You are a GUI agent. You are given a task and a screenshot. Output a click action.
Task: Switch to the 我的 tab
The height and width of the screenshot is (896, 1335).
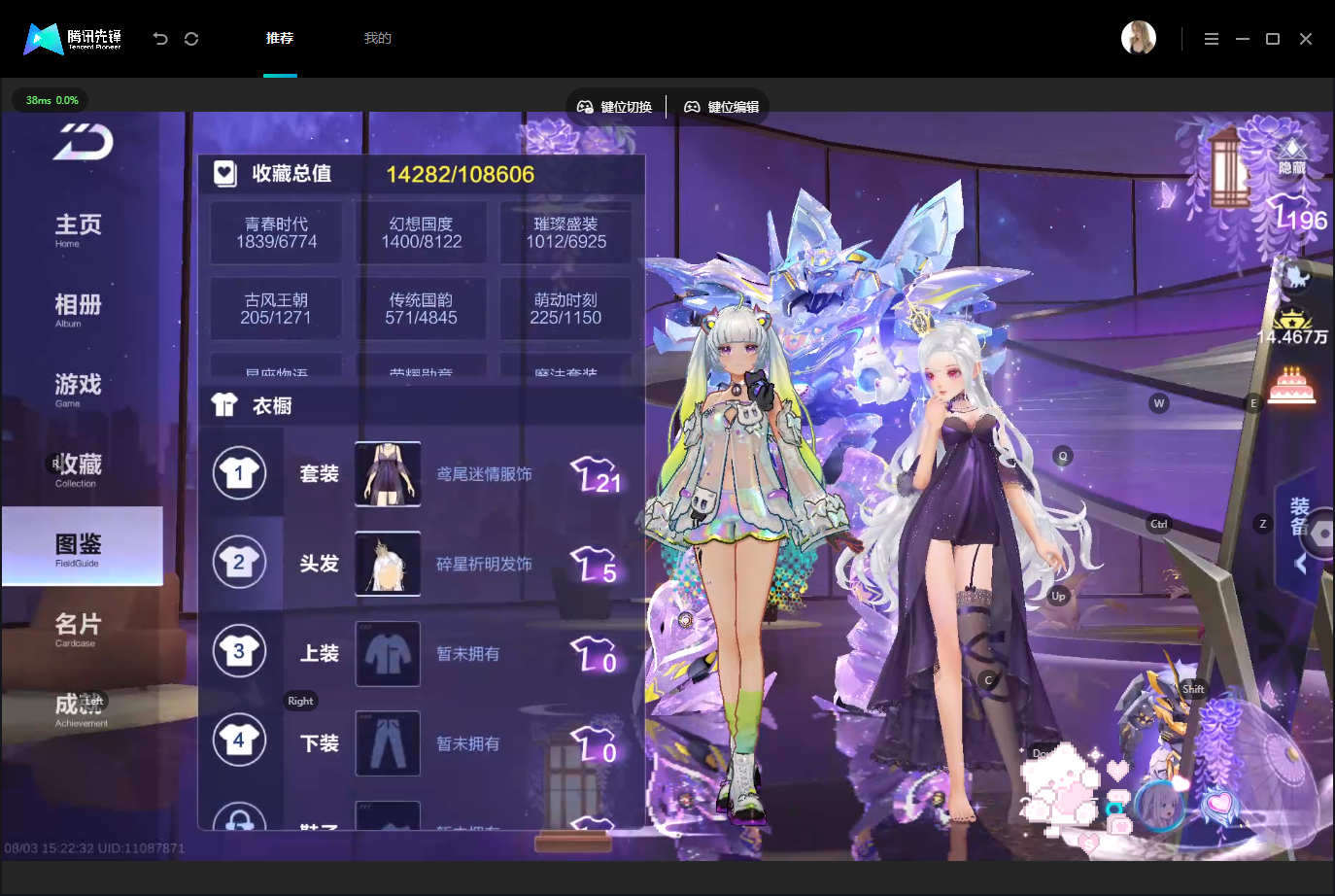click(x=378, y=38)
